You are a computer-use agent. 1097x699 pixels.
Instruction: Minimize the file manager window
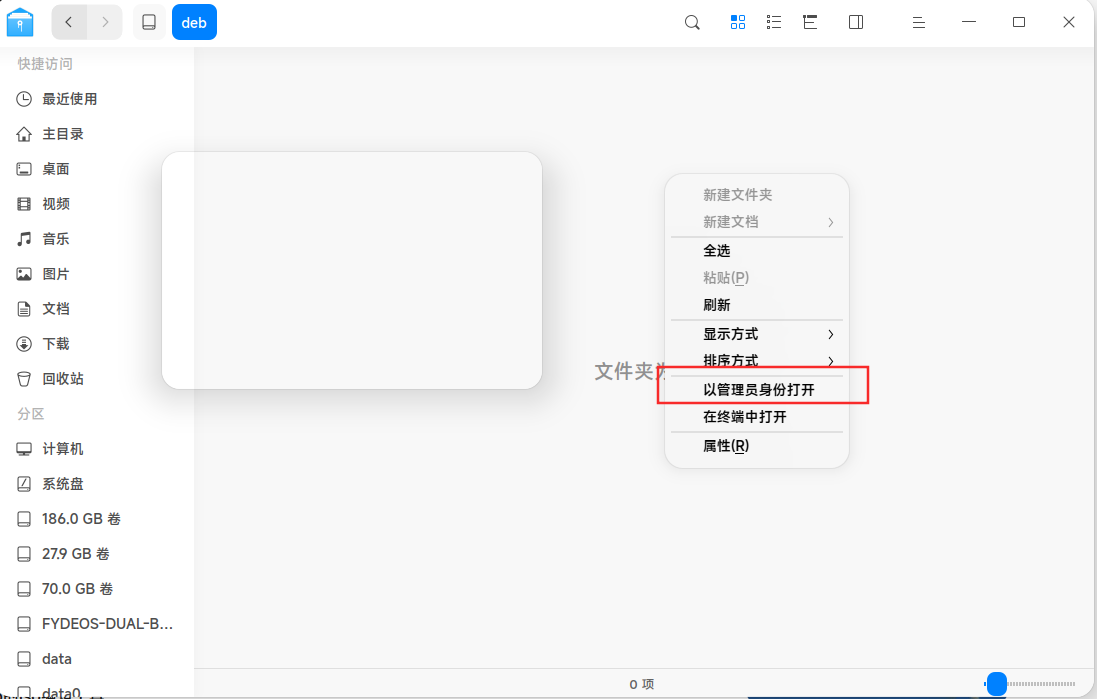[x=968, y=22]
